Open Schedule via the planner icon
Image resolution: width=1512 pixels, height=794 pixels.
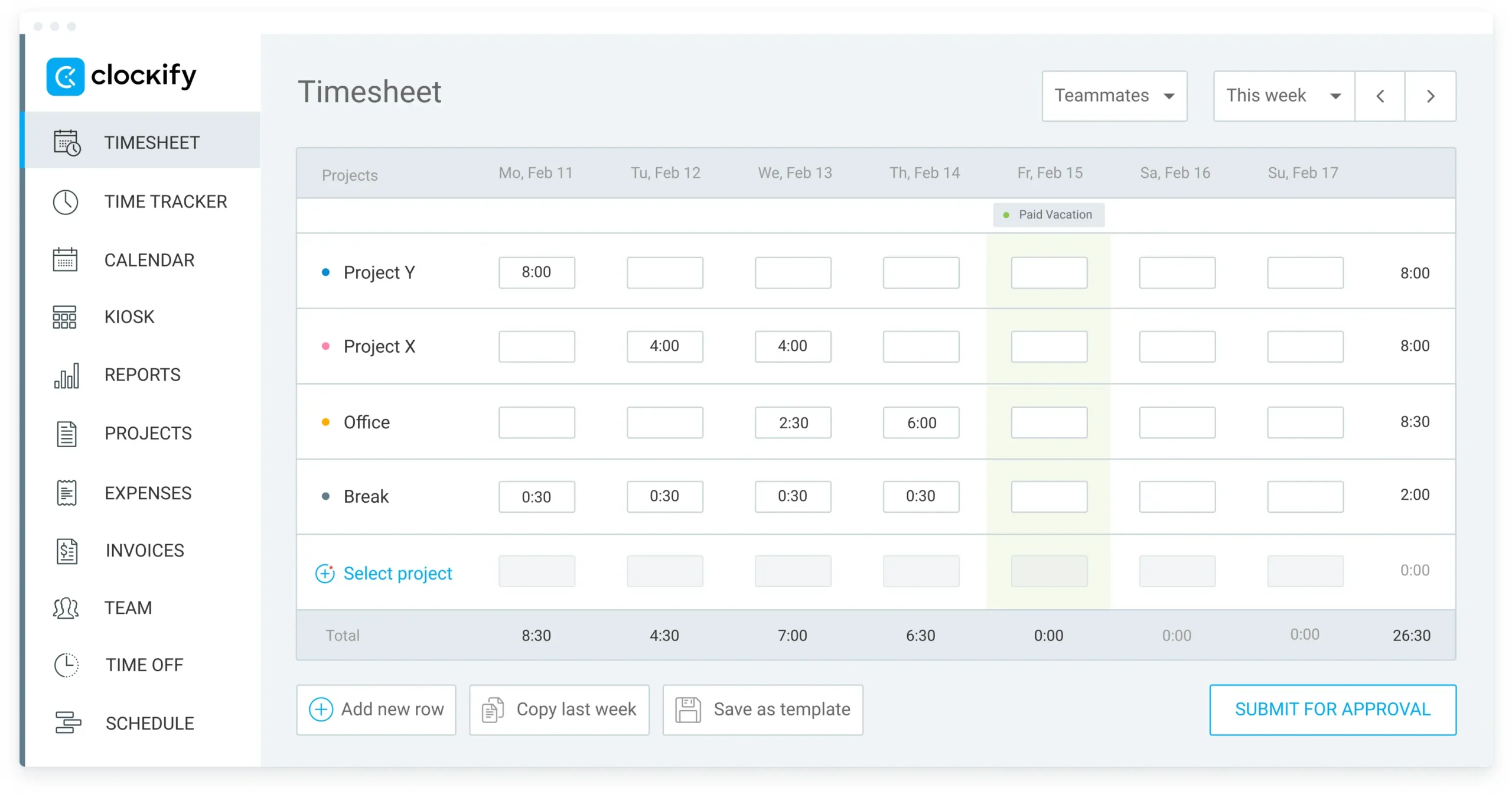point(66,723)
